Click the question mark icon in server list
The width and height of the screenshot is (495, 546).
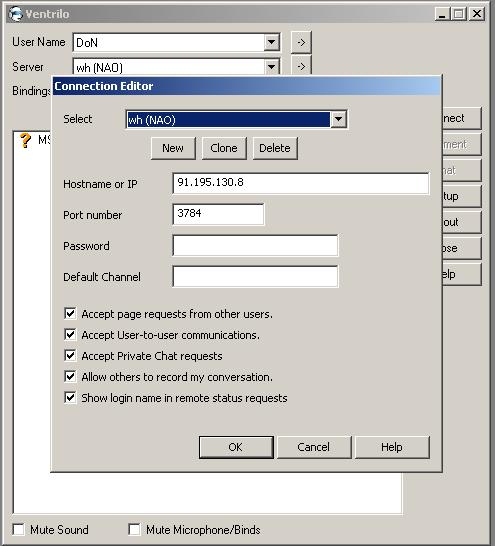(25, 140)
